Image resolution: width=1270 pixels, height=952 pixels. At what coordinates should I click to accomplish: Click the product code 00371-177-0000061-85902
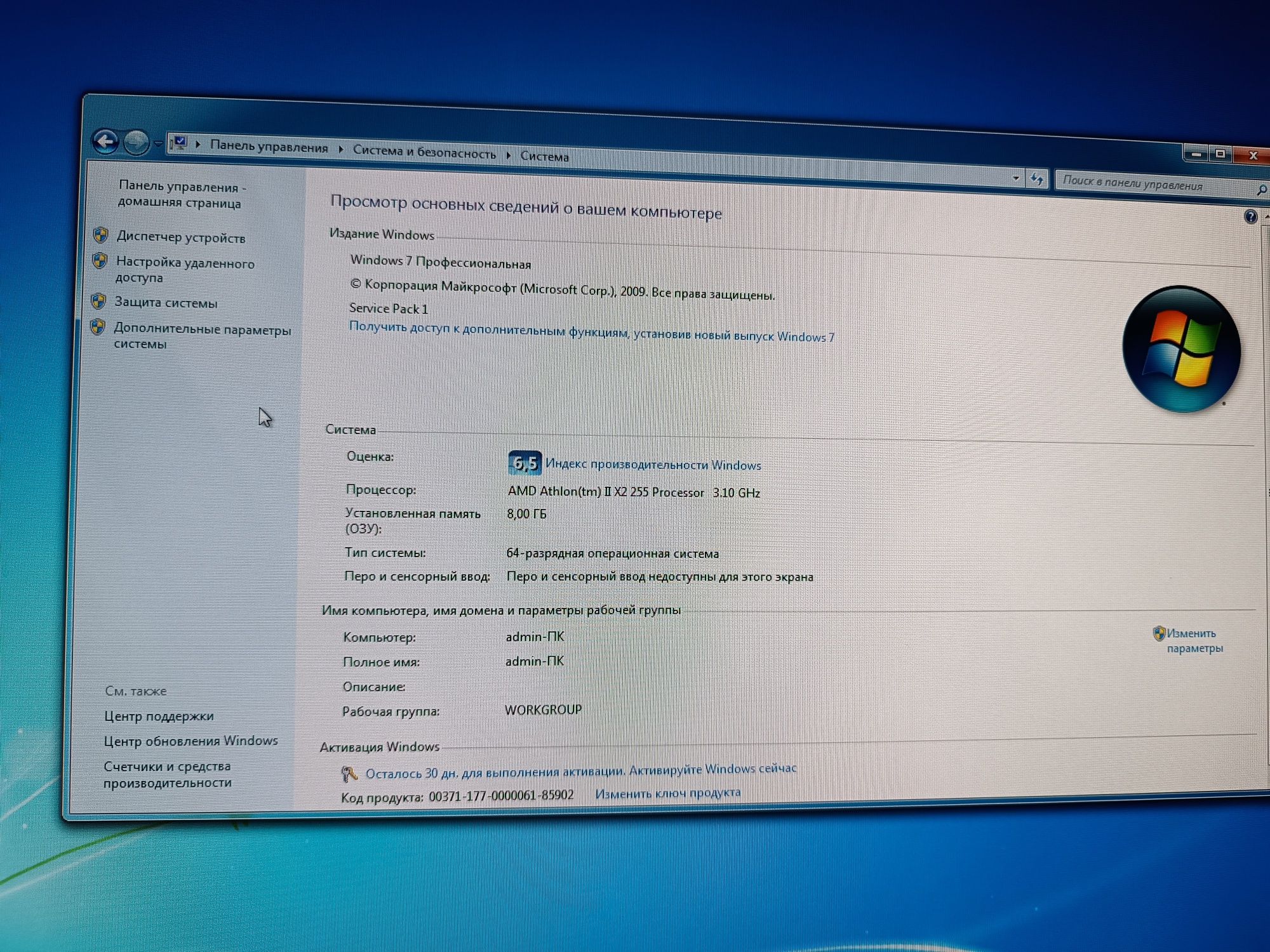501,796
